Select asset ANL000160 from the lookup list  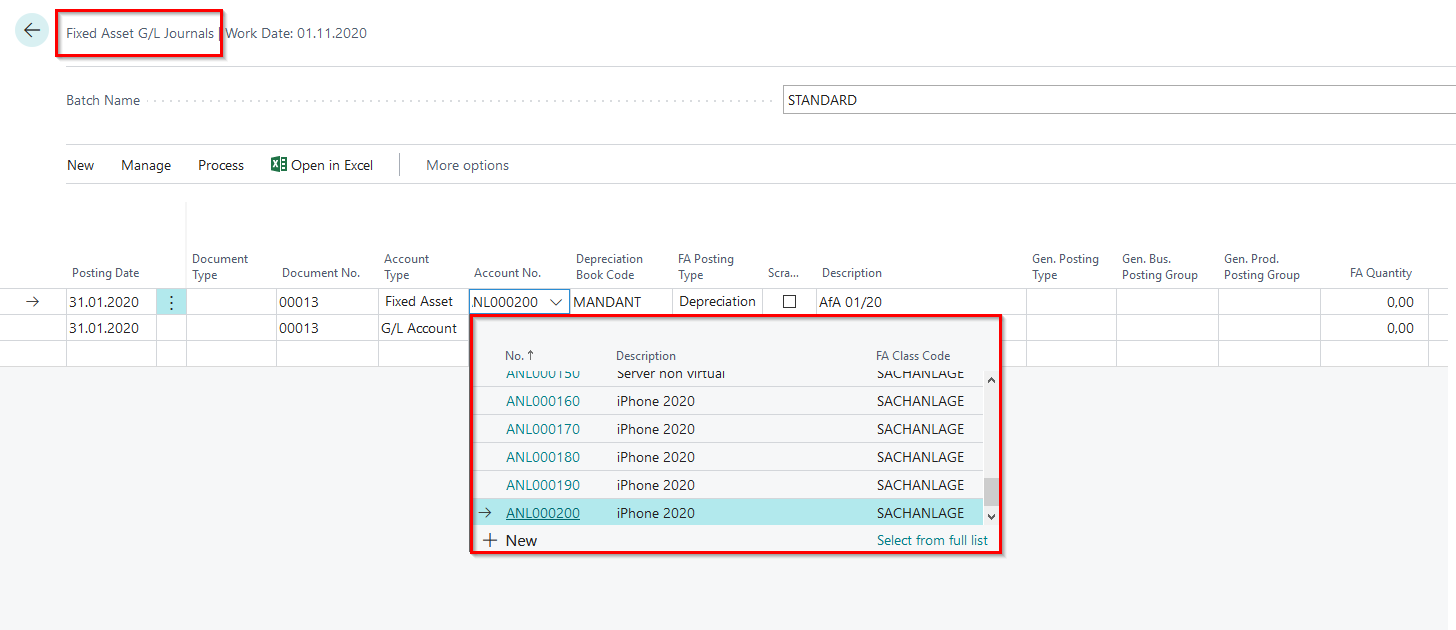[542, 401]
